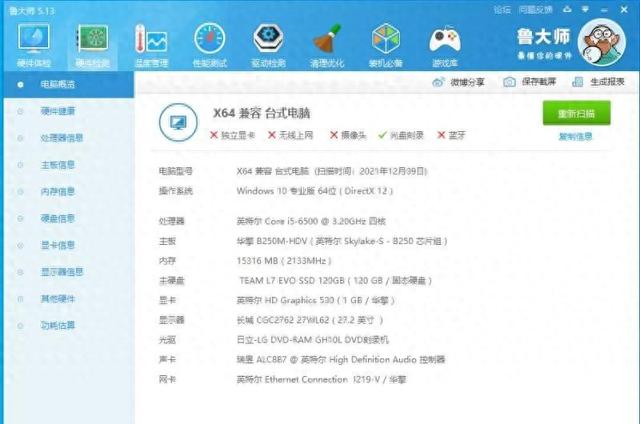Image resolution: width=640 pixels, height=424 pixels.
Task: Launch the 性能测试 speedometer icon
Action: click(210, 39)
